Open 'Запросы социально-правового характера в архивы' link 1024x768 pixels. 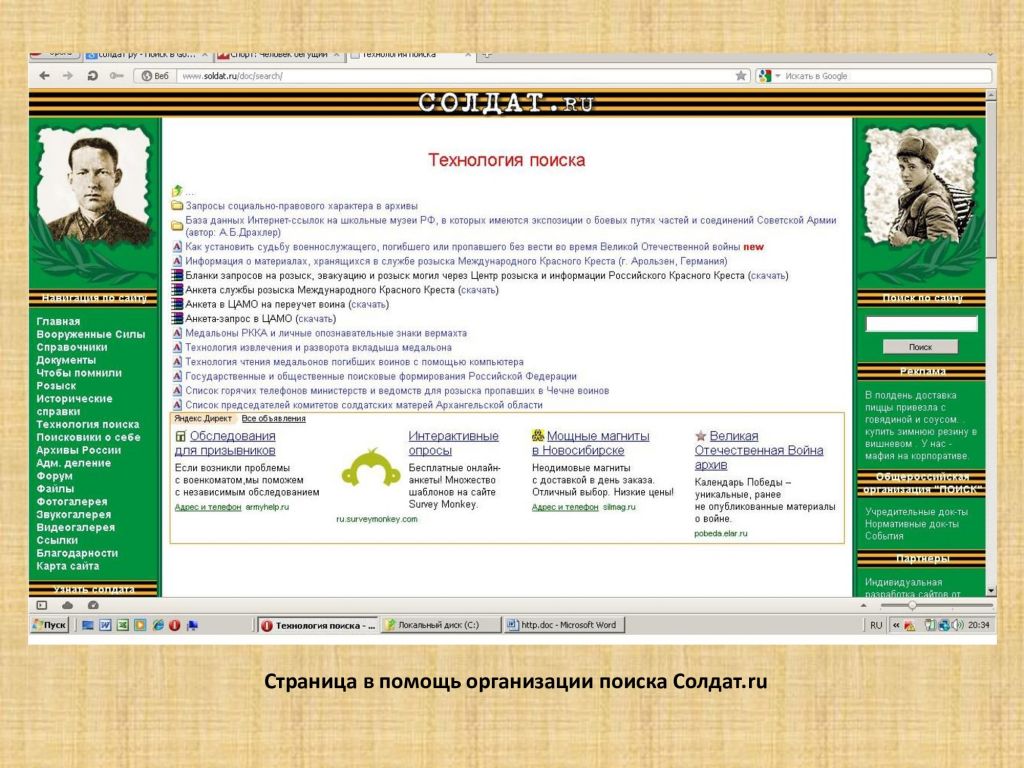[302, 206]
